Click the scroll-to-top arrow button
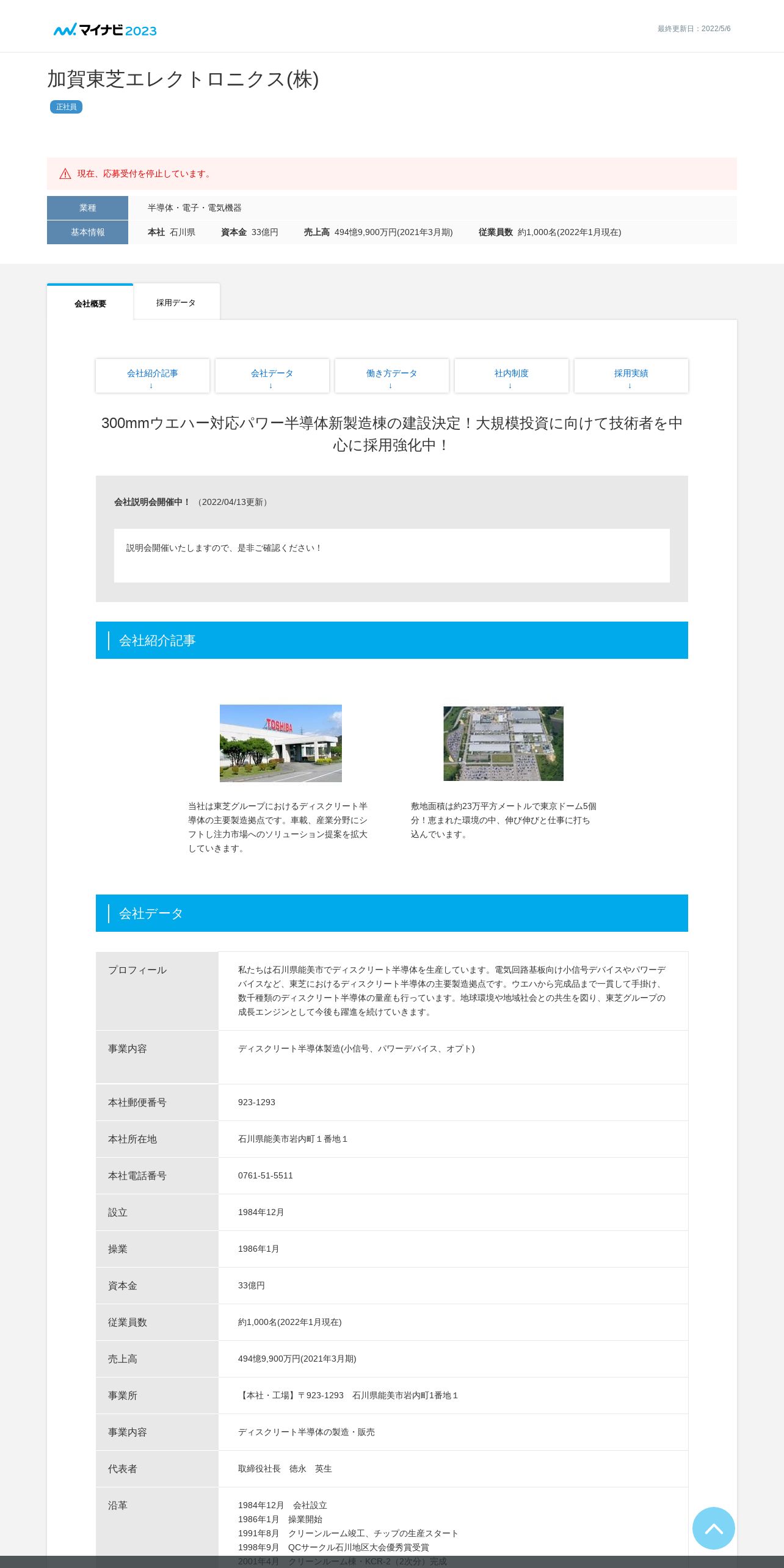The image size is (784, 1568). click(713, 1528)
